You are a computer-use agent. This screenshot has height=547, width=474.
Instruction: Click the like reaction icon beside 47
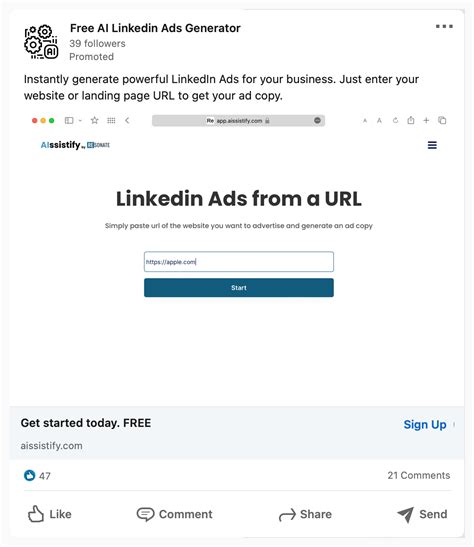30,475
